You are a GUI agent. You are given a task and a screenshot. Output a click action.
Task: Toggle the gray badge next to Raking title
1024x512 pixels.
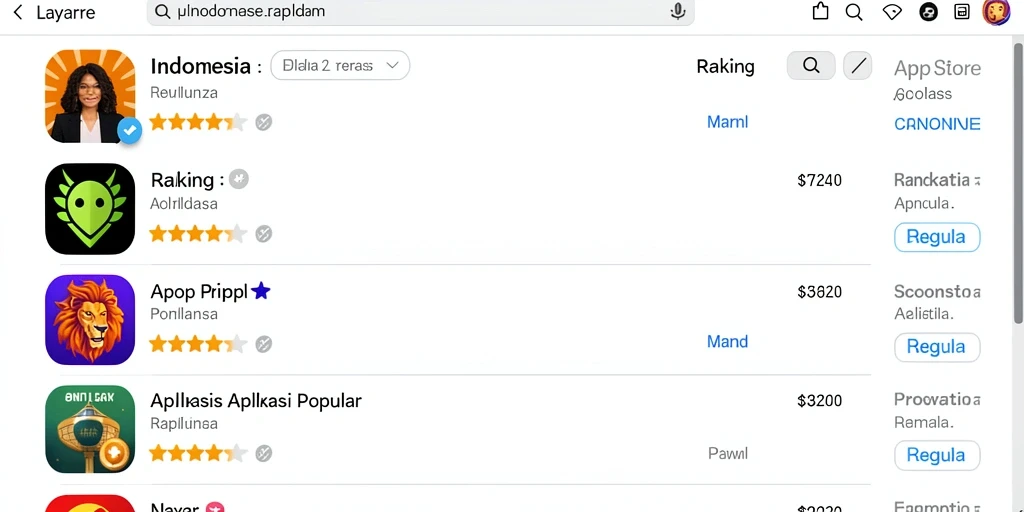point(238,179)
